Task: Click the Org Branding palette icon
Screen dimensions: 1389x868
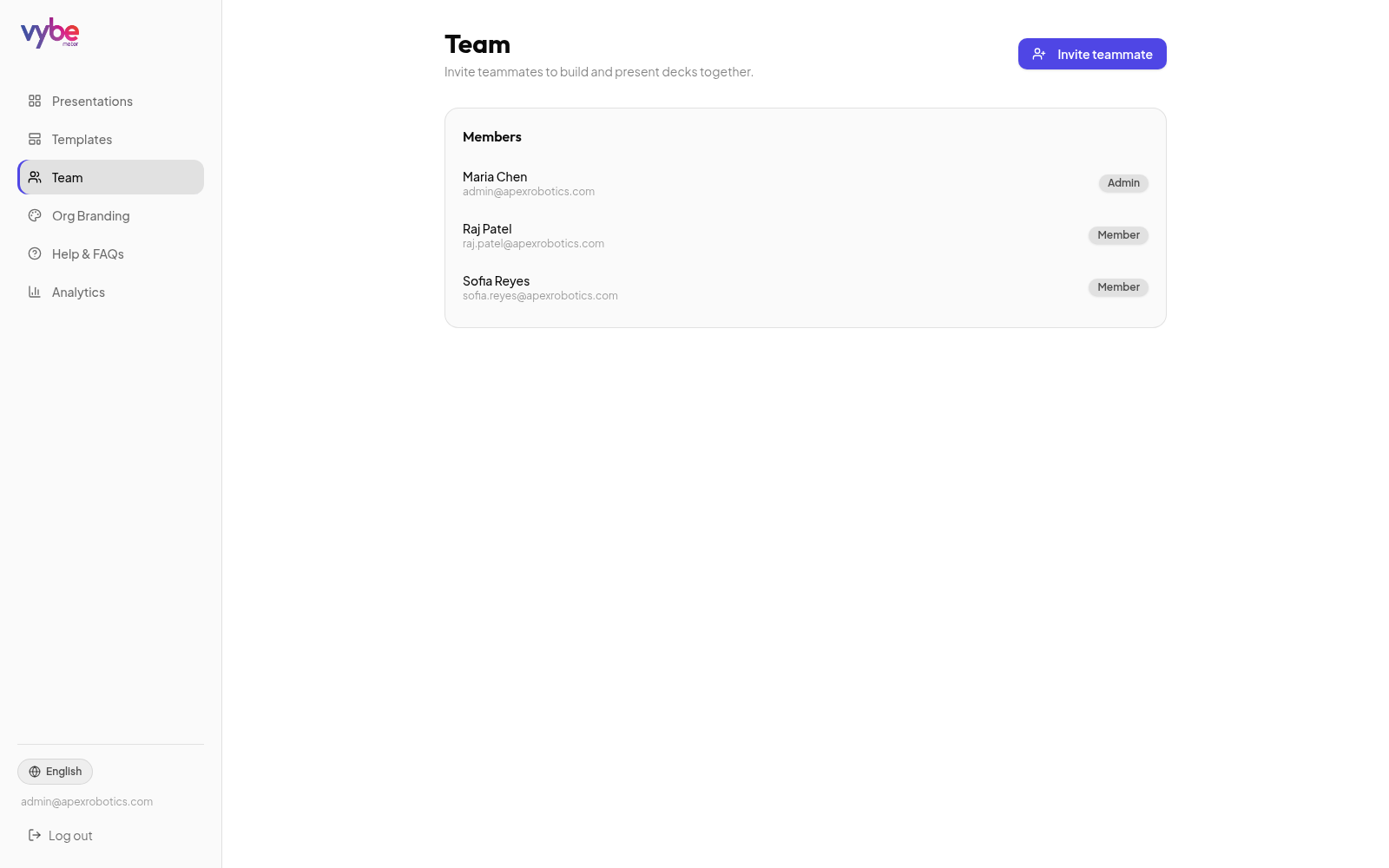Action: (x=35, y=215)
